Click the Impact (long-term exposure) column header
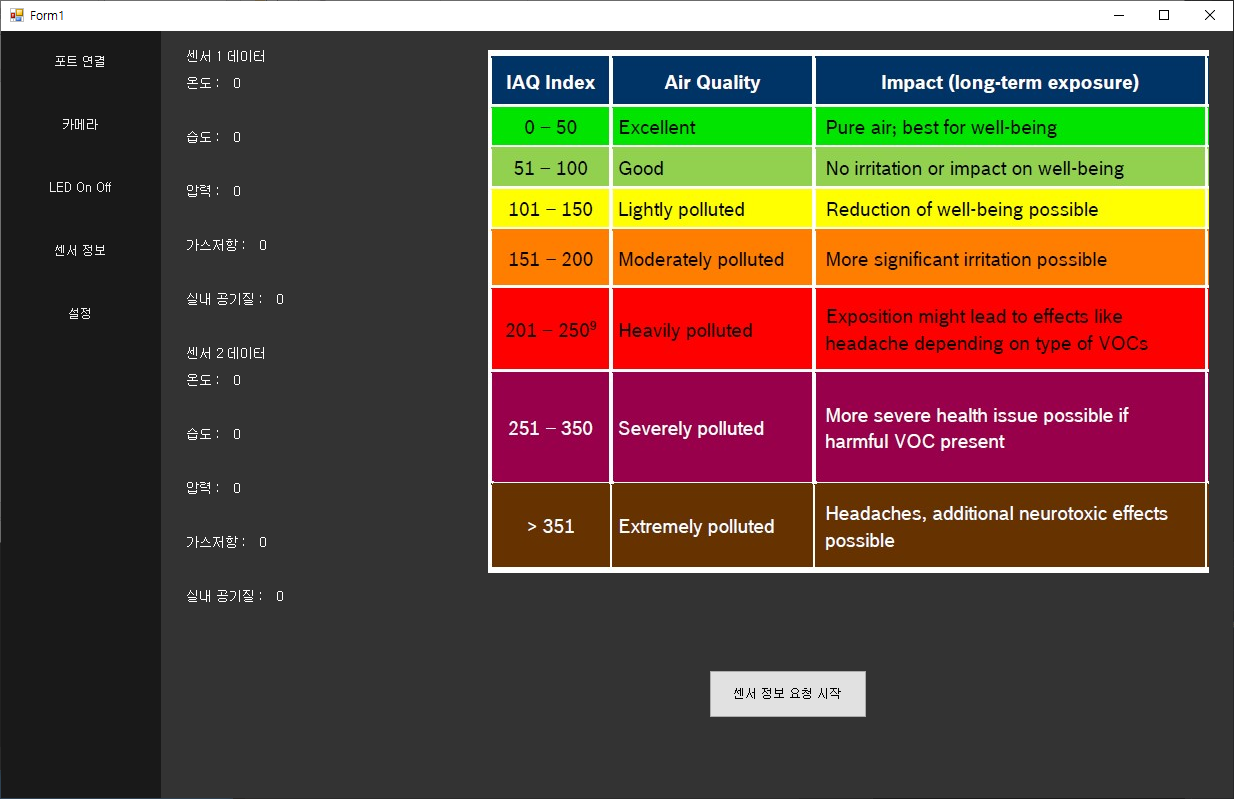Screen dimensions: 1234x799 (1010, 82)
